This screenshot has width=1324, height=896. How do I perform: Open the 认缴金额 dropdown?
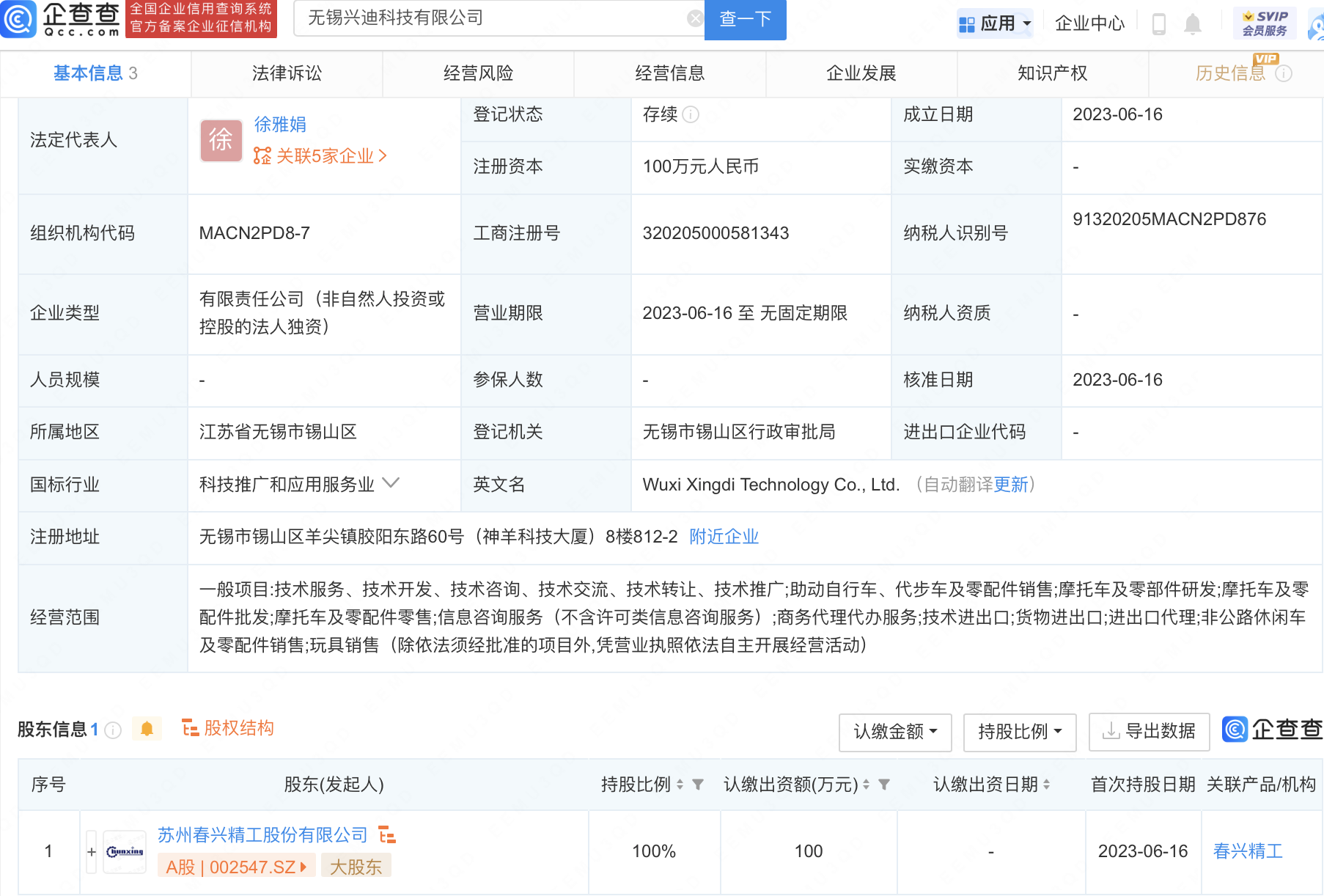click(x=894, y=731)
